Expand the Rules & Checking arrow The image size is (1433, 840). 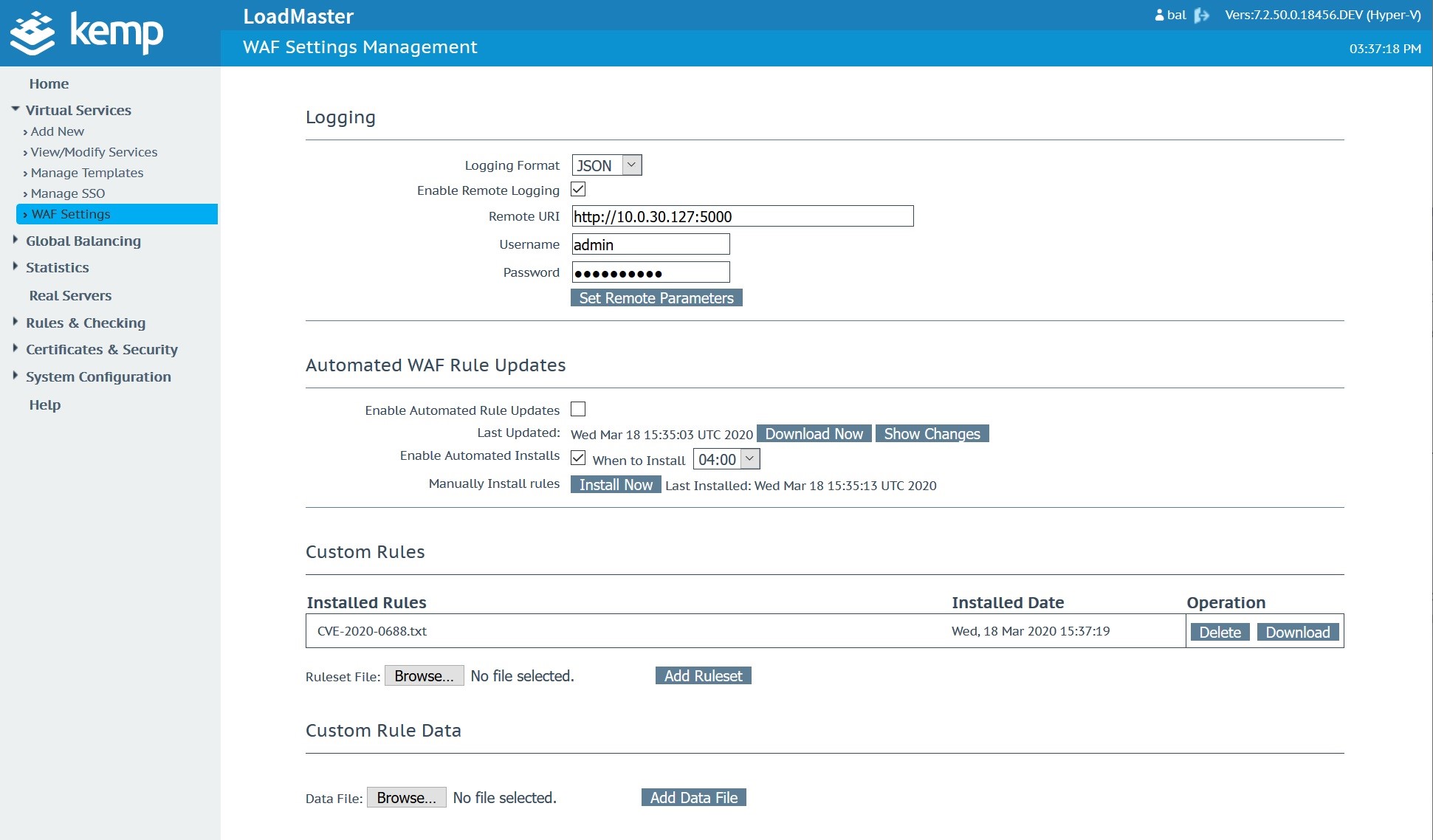point(15,322)
